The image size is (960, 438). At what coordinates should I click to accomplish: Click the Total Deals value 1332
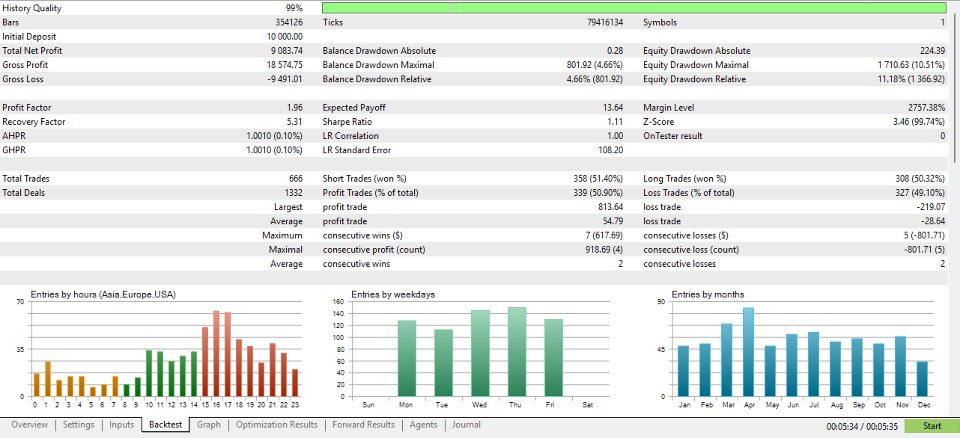(x=293, y=193)
